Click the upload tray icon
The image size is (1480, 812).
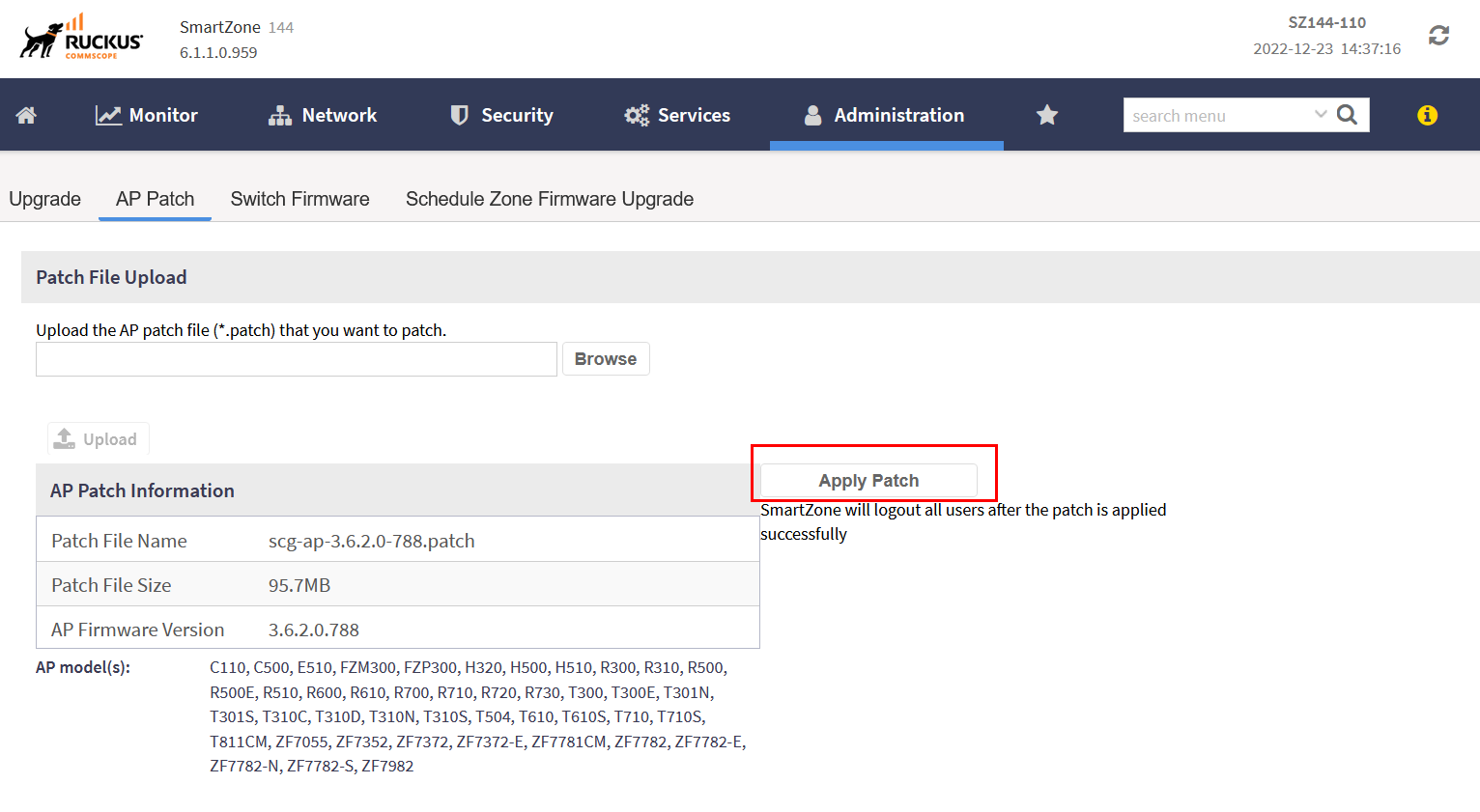pyautogui.click(x=65, y=438)
